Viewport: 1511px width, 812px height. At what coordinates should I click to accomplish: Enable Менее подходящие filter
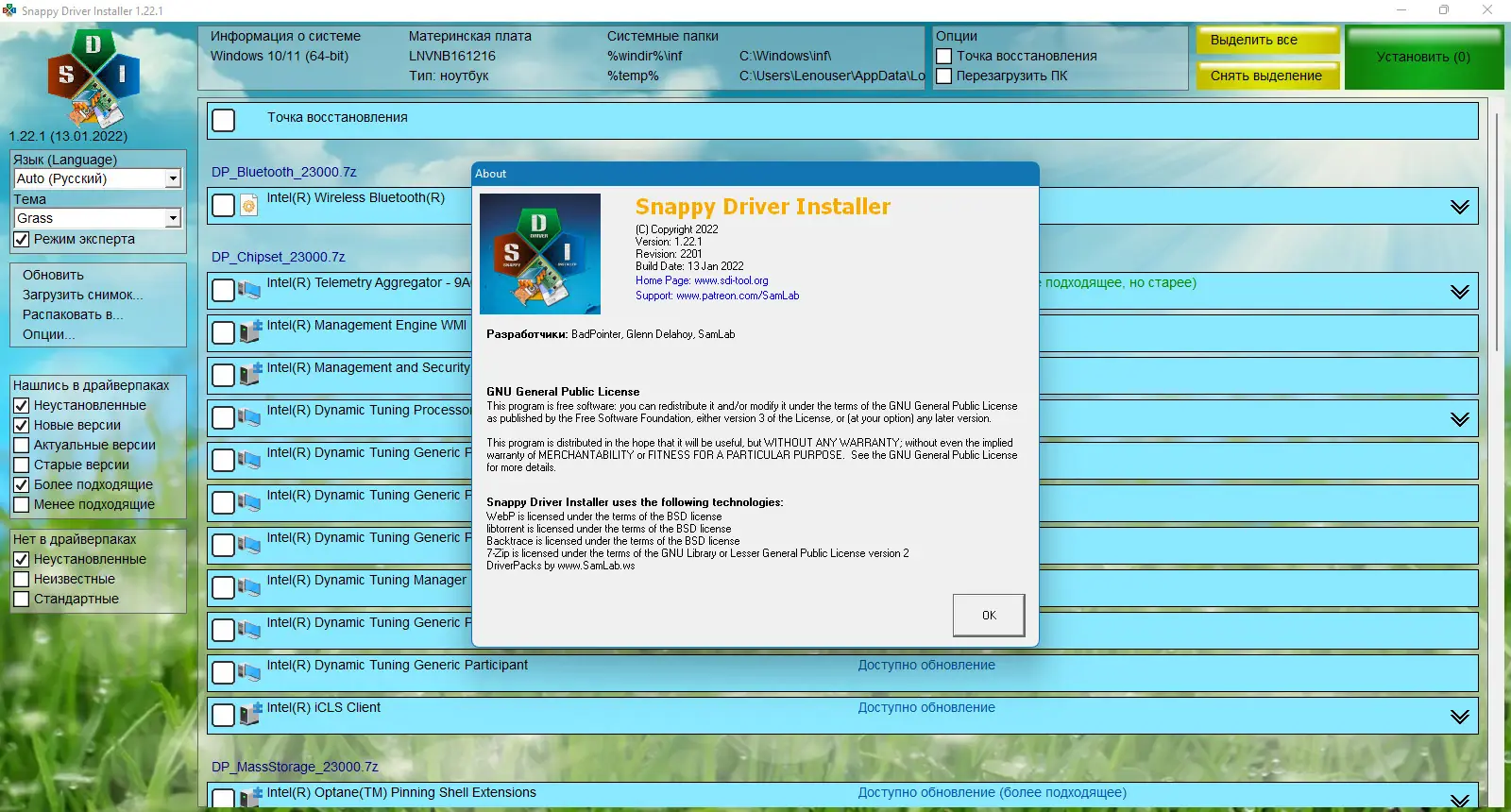[x=21, y=504]
